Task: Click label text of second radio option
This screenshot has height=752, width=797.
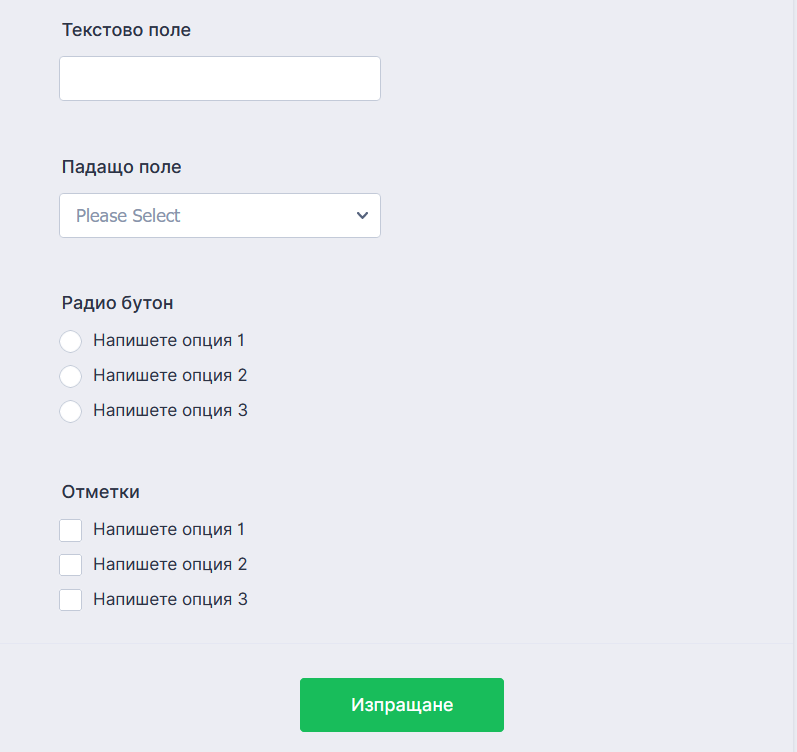Action: pyautogui.click(x=170, y=375)
